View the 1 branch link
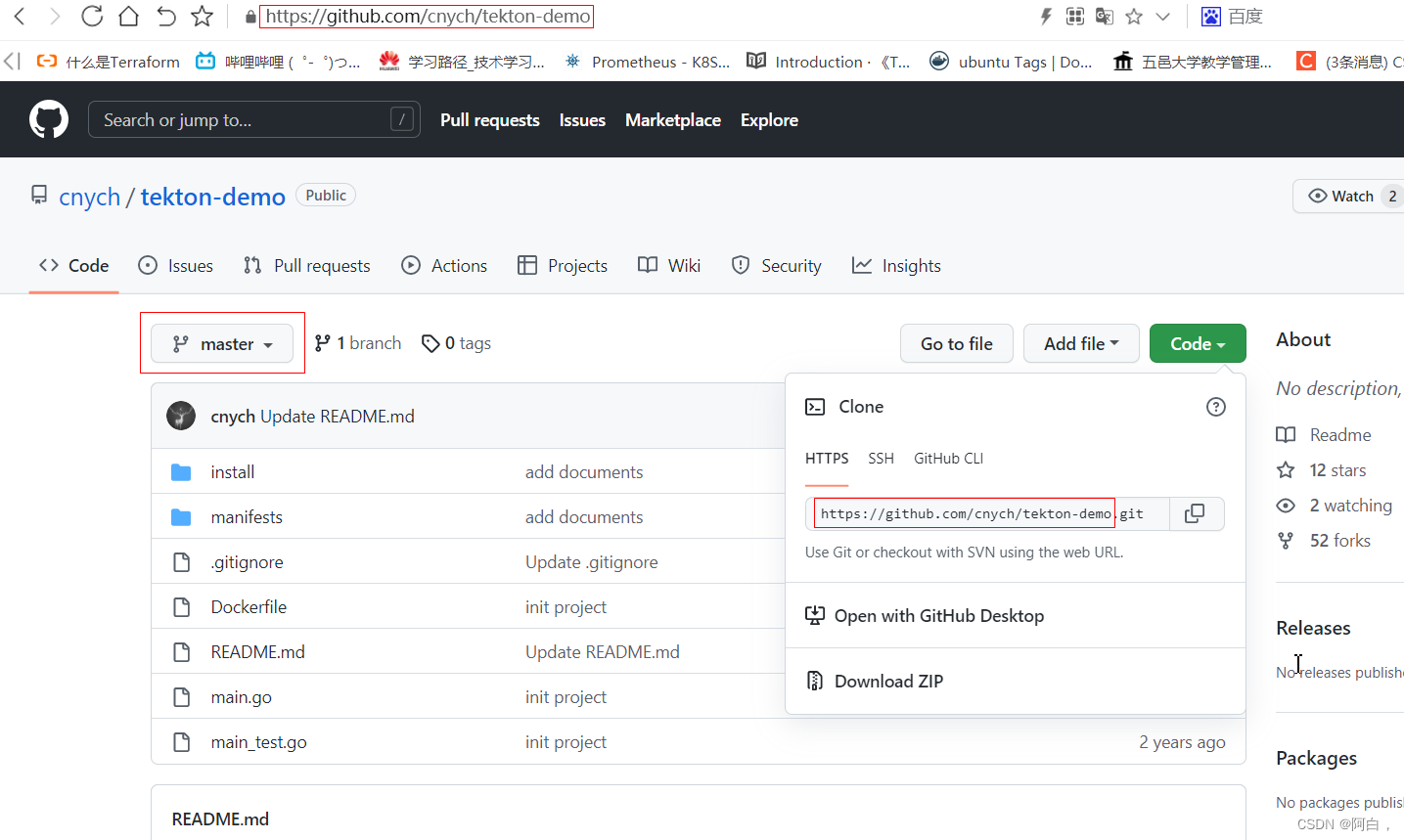This screenshot has width=1404, height=840. 358,343
